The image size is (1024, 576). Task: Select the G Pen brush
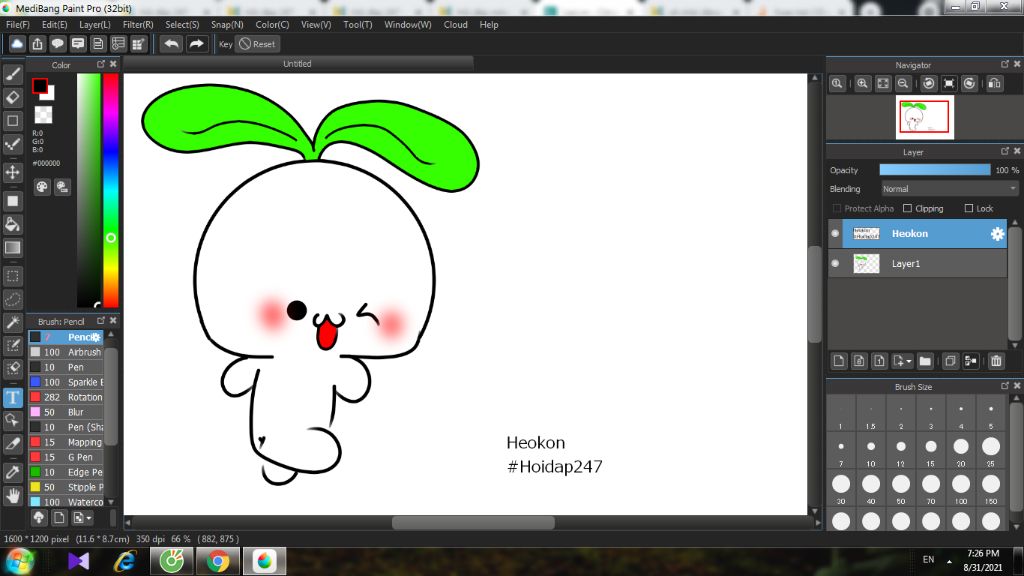(x=66, y=457)
